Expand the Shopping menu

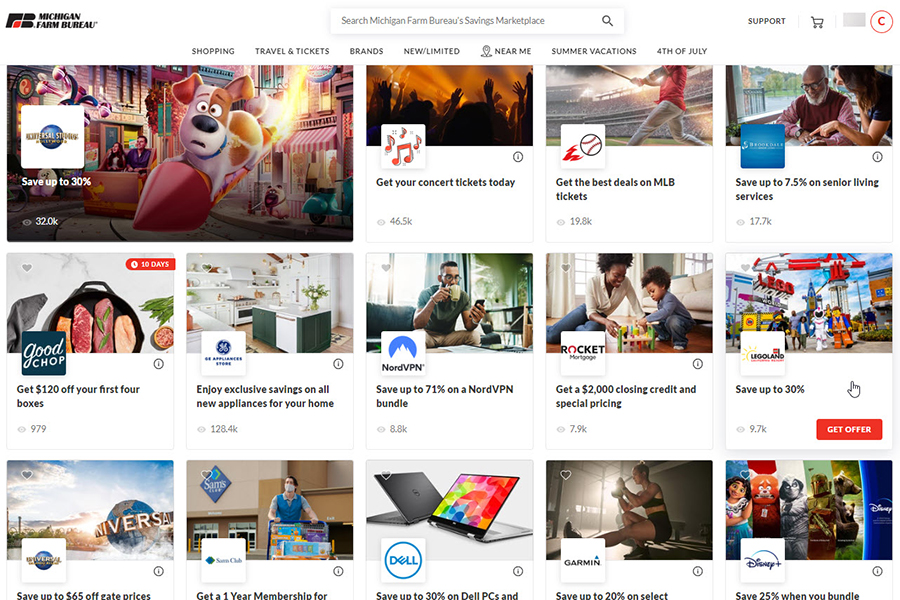pos(213,51)
